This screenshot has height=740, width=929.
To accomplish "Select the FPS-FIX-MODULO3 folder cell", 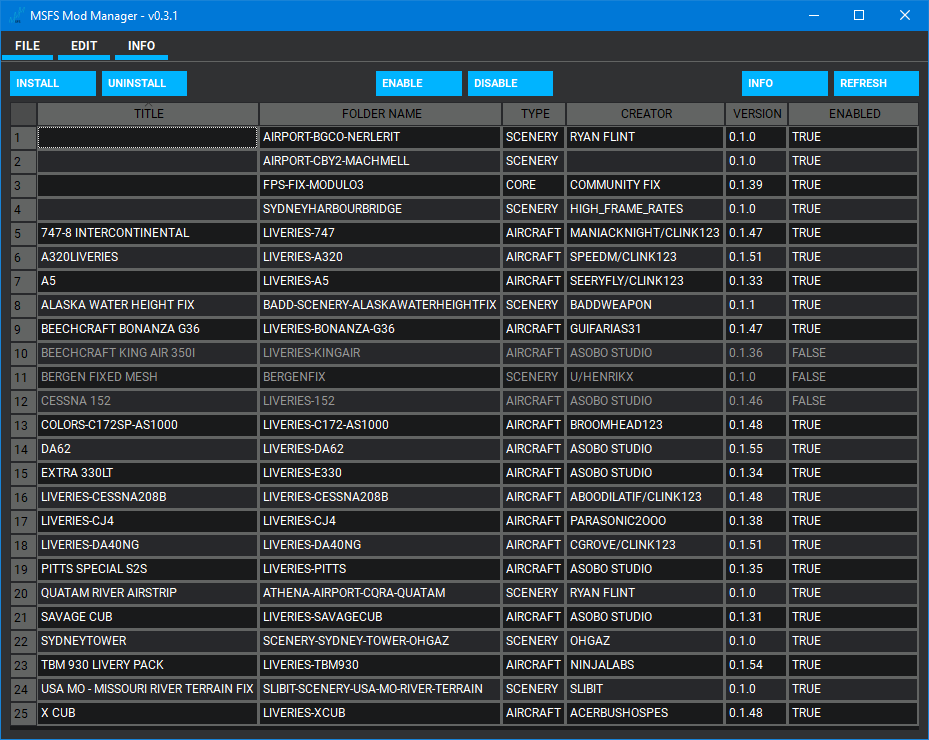I will pos(380,185).
